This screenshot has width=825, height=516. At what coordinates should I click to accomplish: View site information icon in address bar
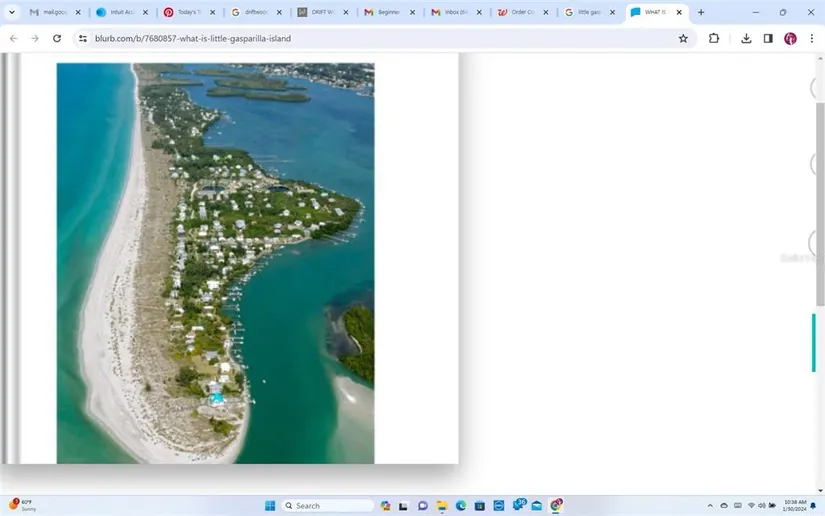[x=83, y=38]
